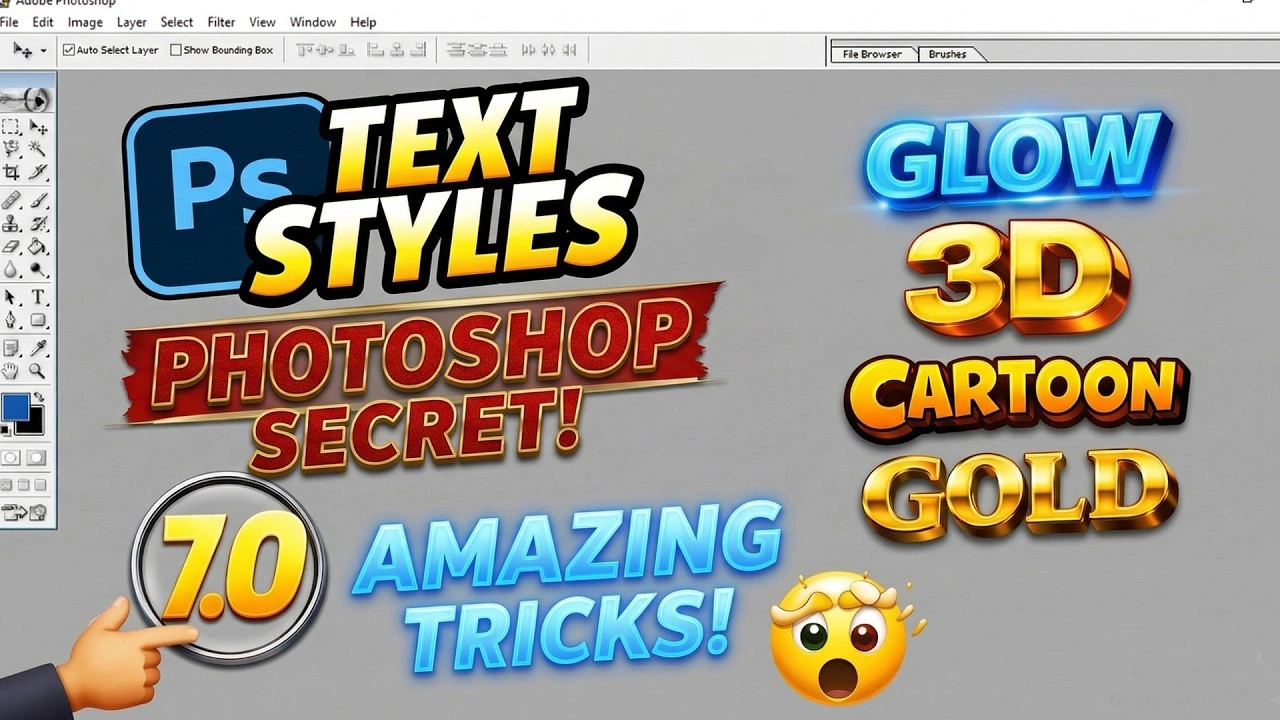1280x720 pixels.
Task: Select the Move tool in toolbox
Action: pos(38,127)
